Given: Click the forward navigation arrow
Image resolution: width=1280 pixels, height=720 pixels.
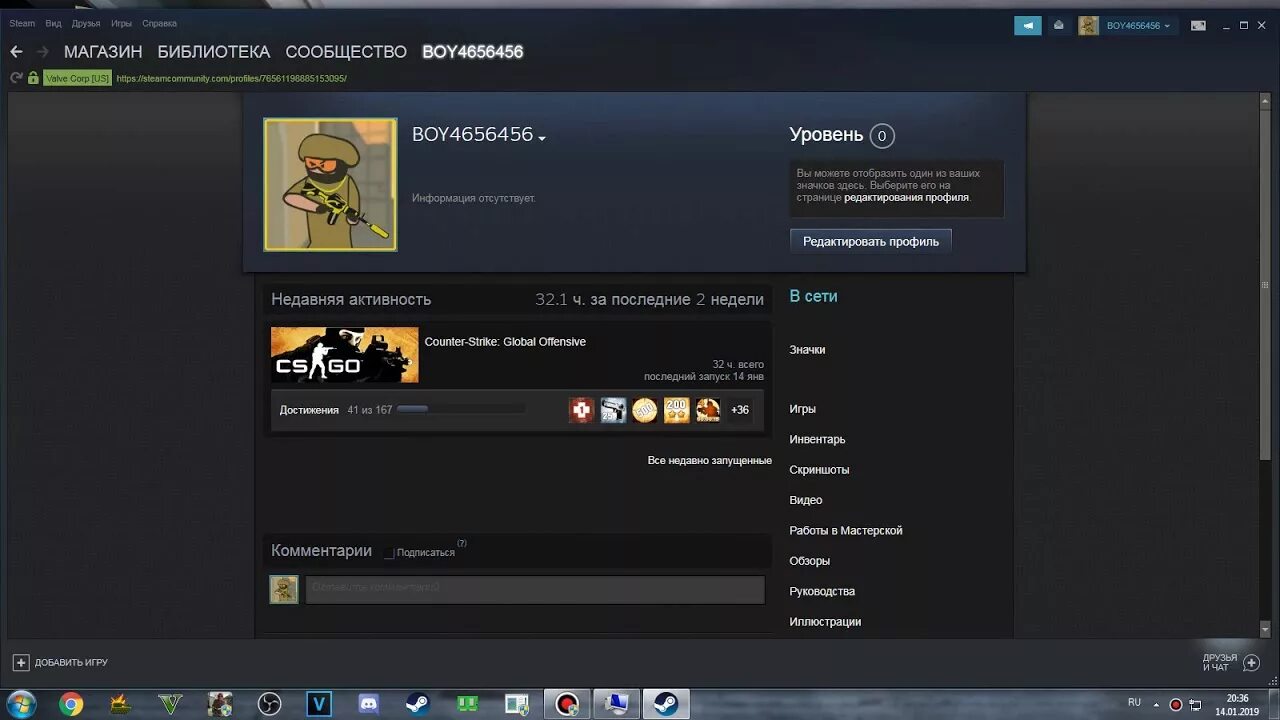Looking at the screenshot, I should coord(43,52).
